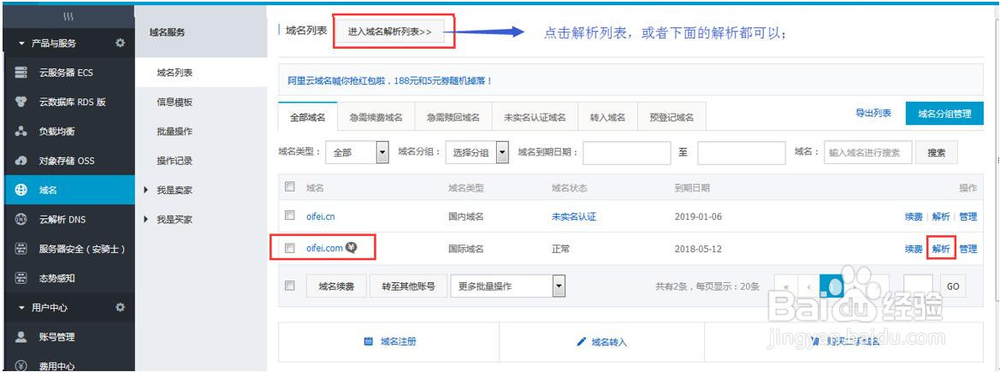Toggle the checkbox beside the 域名续费 button
1000x372 pixels.
click(x=290, y=286)
